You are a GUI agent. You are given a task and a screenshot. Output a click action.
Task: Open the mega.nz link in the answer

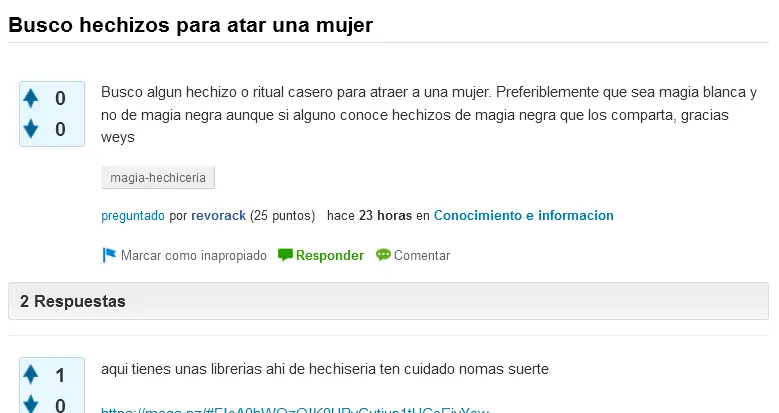click(x=295, y=410)
